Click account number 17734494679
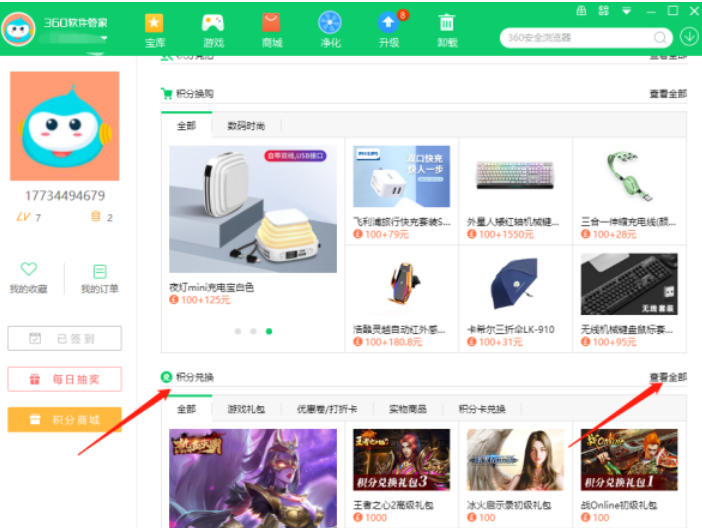The height and width of the screenshot is (528, 702). 65,196
